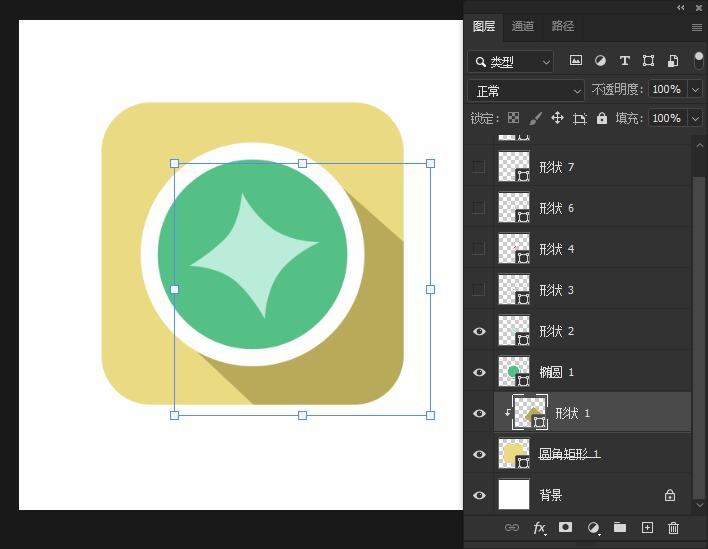The width and height of the screenshot is (708, 549).
Task: Select the 形状 7 layer name
Action: pos(557,167)
